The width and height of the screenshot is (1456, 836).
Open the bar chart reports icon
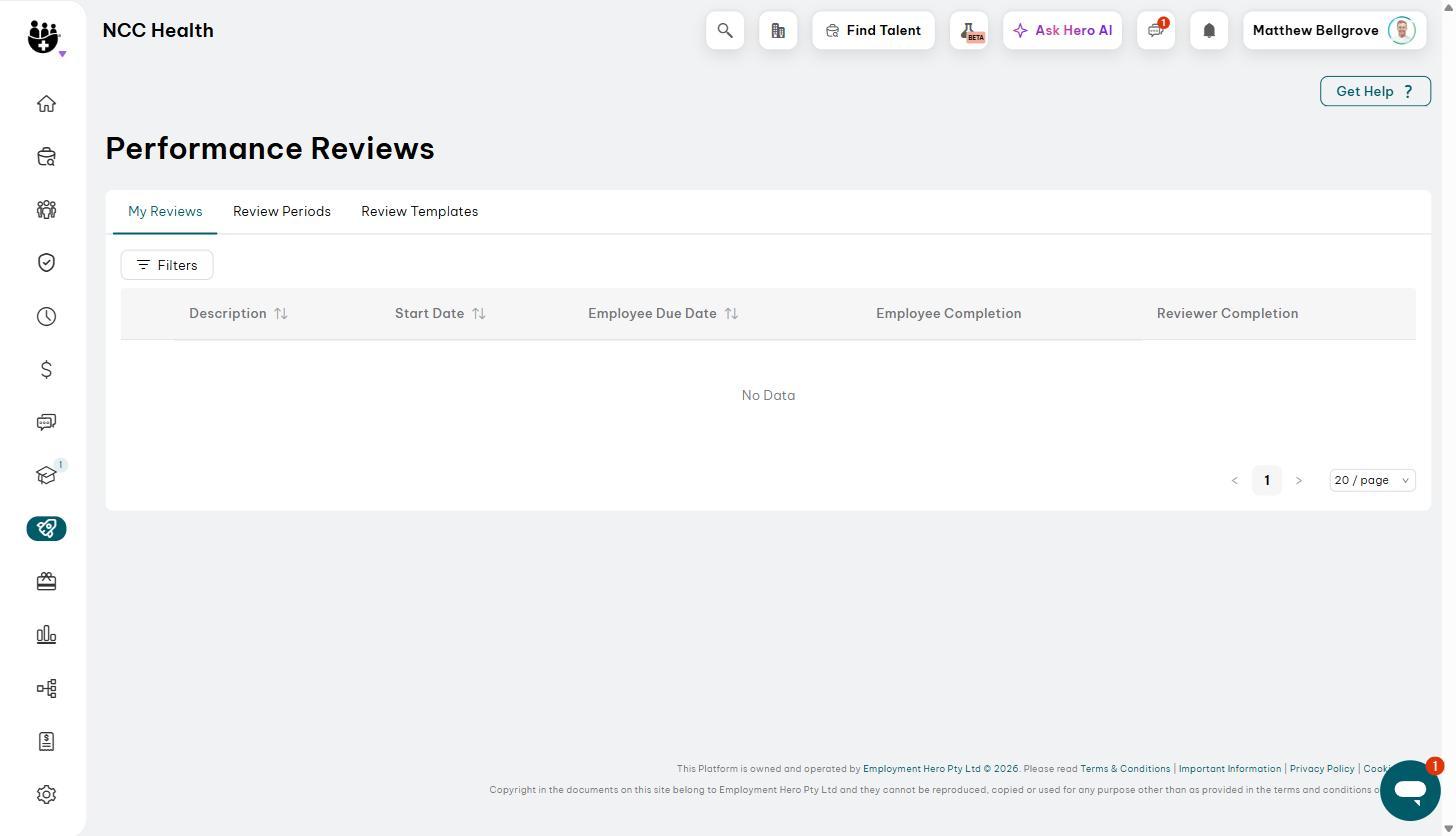pyautogui.click(x=46, y=635)
